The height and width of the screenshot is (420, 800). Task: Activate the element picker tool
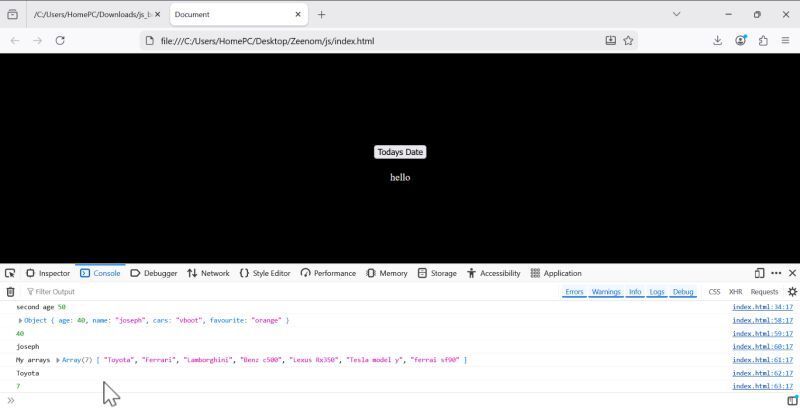pos(10,273)
